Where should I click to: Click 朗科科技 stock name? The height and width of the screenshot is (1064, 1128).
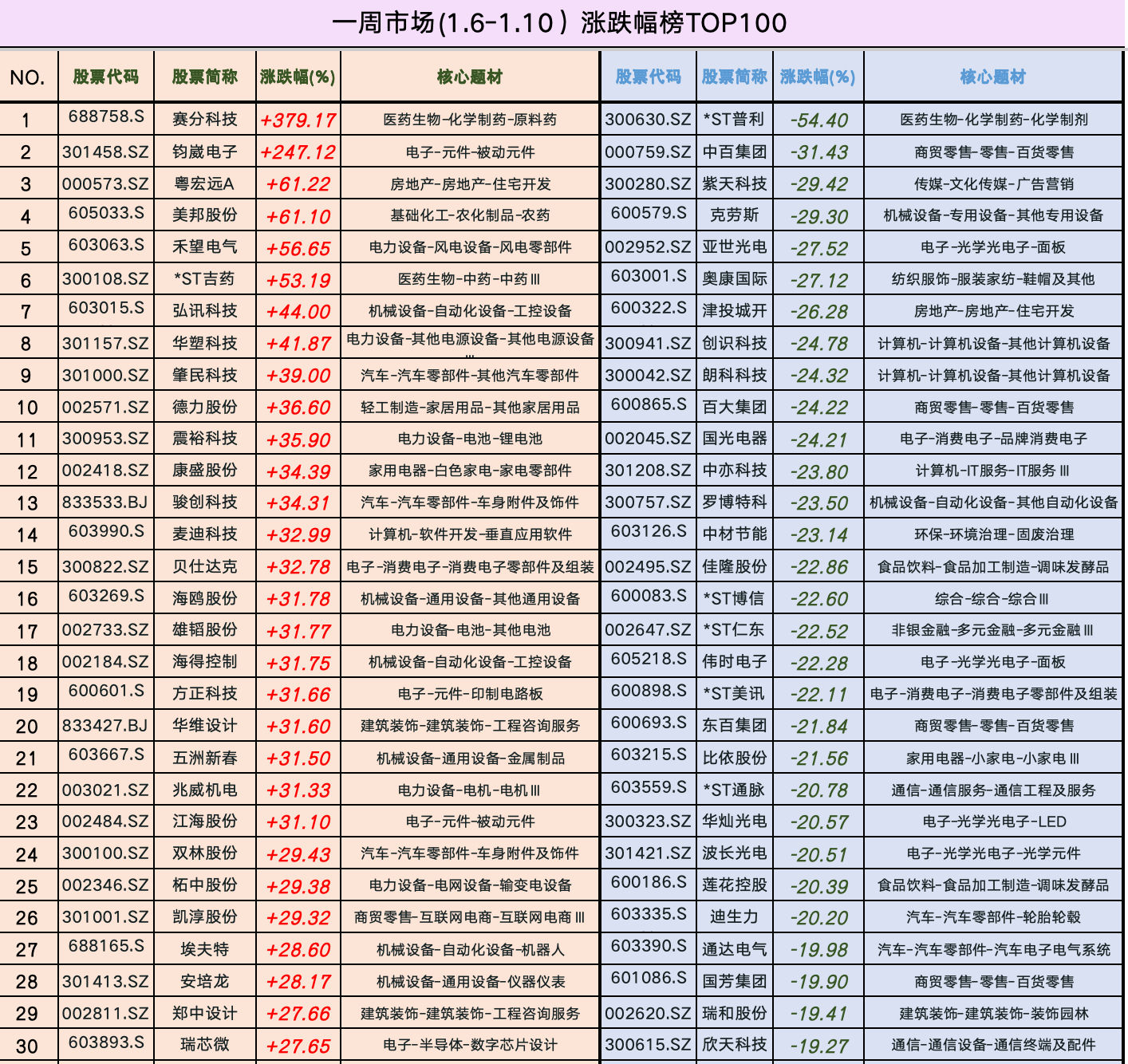[x=735, y=375]
